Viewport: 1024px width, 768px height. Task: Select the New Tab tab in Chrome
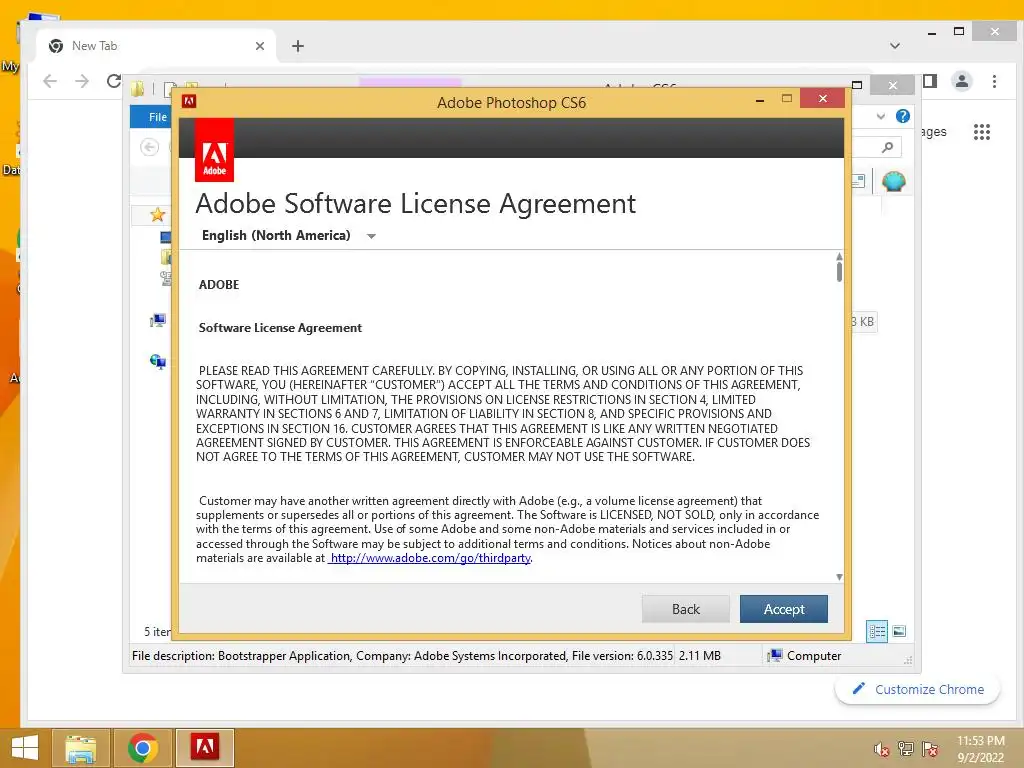click(x=157, y=46)
